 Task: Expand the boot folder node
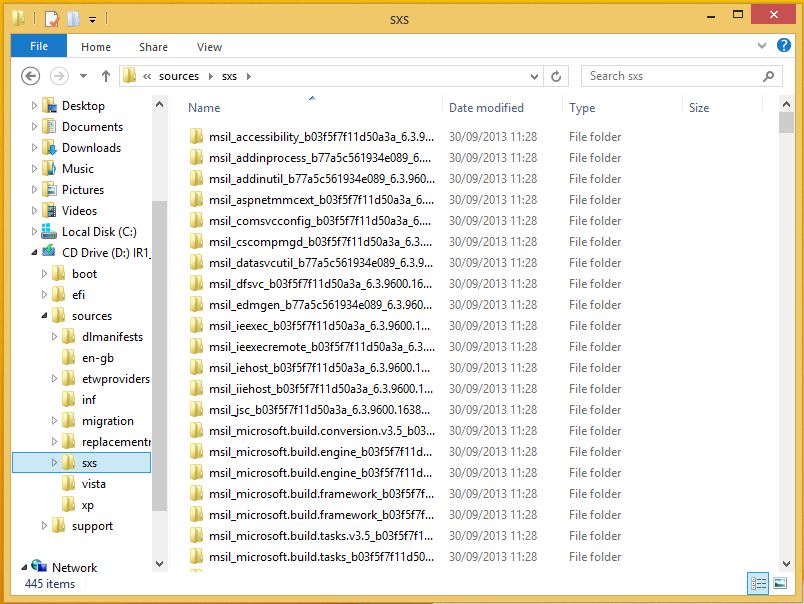(x=44, y=274)
